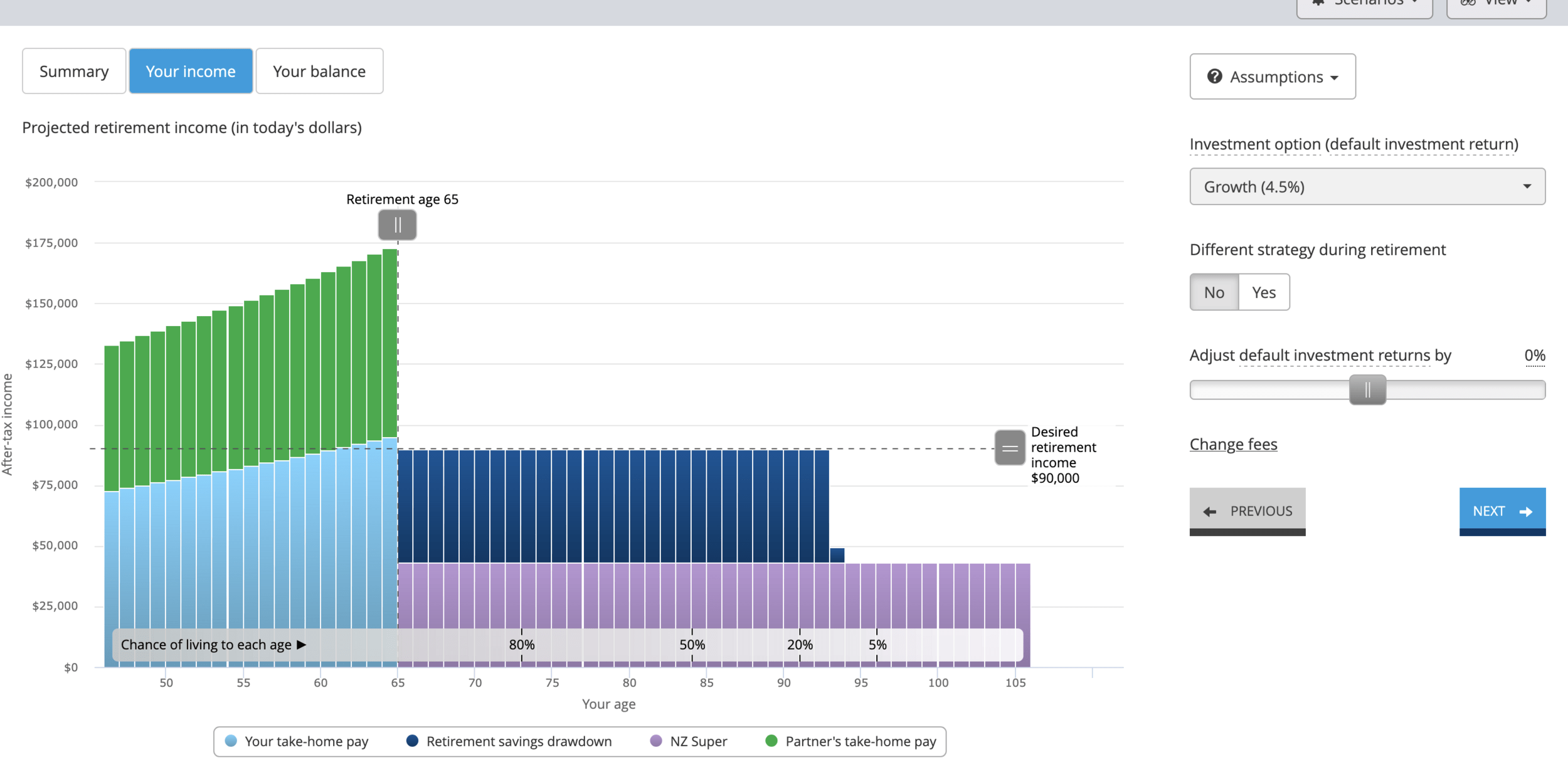Click the retirement age 65 drag handle
This screenshot has width=1568, height=772.
coord(397,225)
